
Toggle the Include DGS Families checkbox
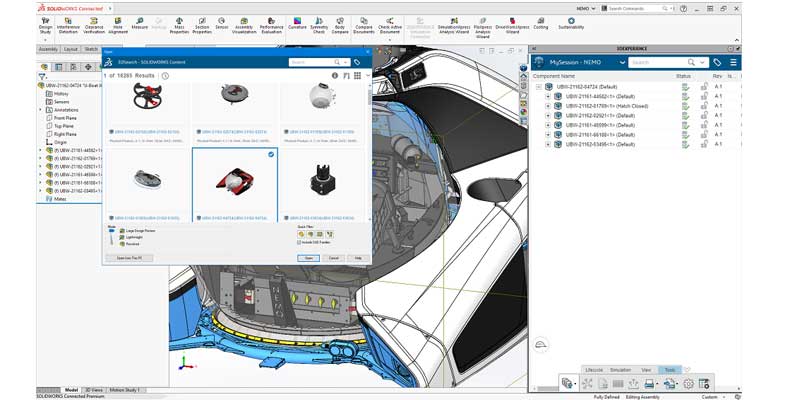(x=299, y=243)
